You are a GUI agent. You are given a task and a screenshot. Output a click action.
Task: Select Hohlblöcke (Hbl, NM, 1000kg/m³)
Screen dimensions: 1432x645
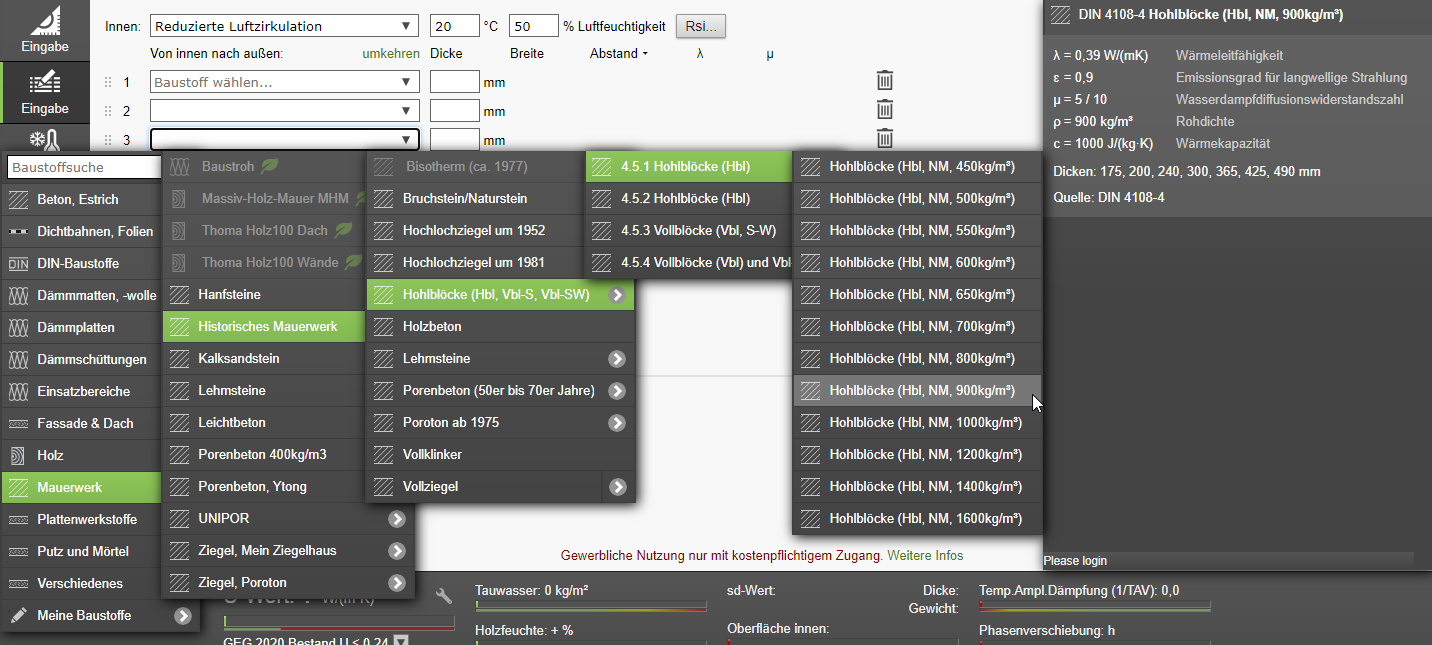pyautogui.click(x=916, y=423)
